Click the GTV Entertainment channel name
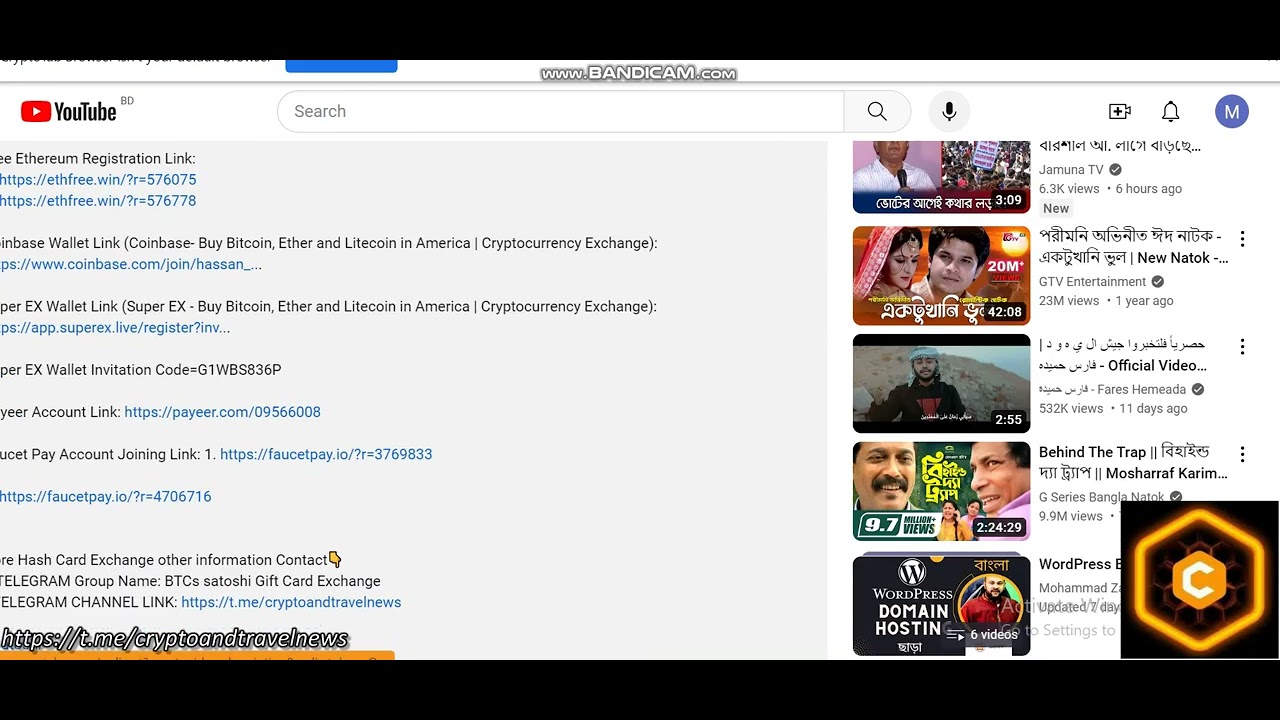 click(1092, 282)
